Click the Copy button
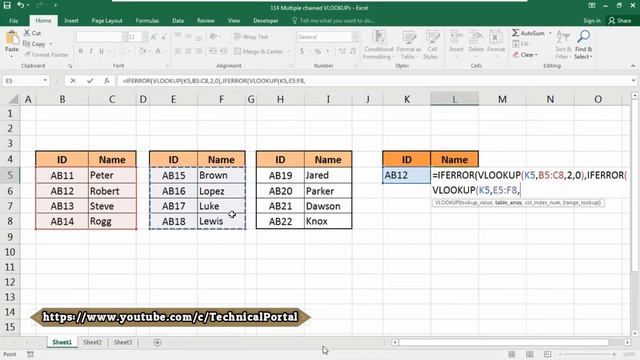The height and width of the screenshot is (360, 640). pyautogui.click(x=34, y=44)
